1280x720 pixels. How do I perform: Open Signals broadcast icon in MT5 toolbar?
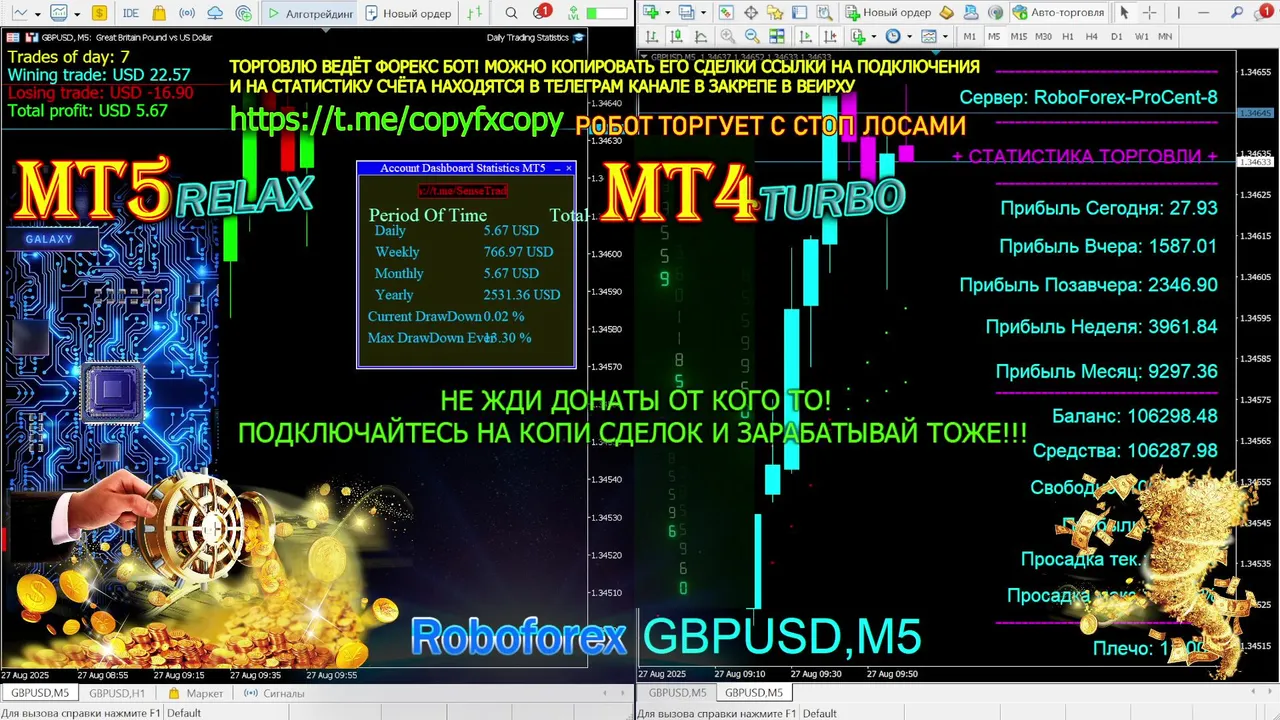pyautogui.click(x=186, y=13)
